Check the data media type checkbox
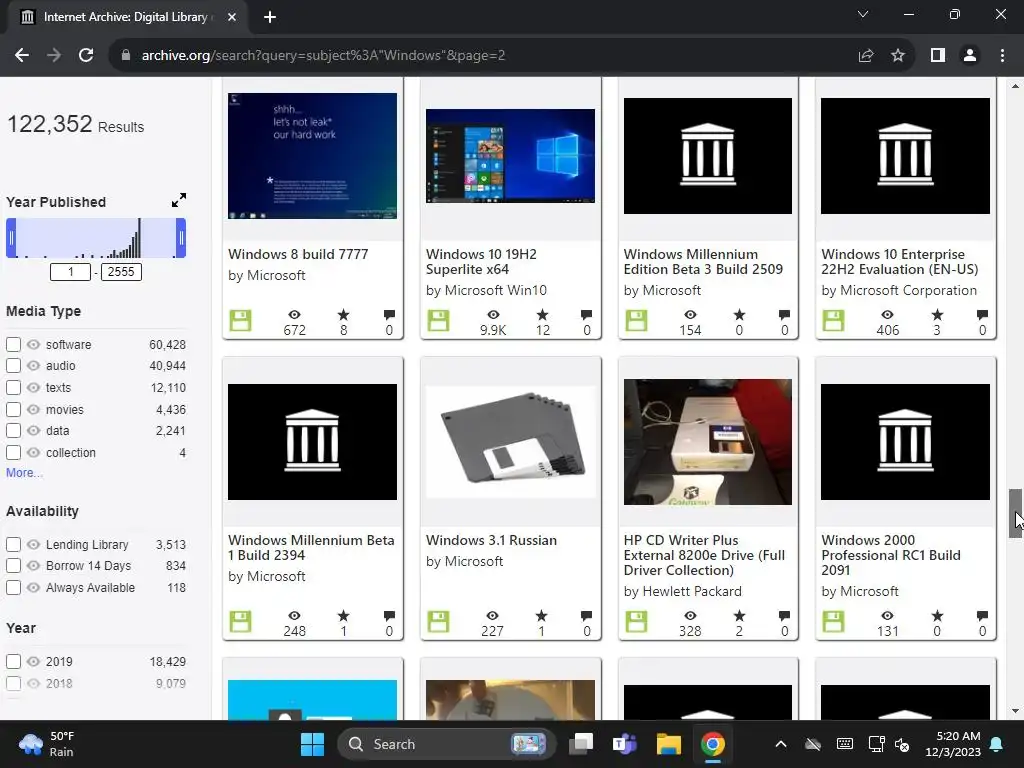Image resolution: width=1024 pixels, height=768 pixels. click(x=13, y=430)
